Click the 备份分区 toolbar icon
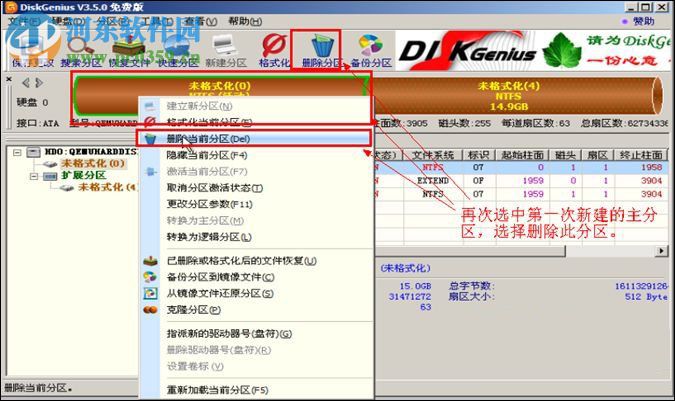This screenshot has height=401, width=675. [x=371, y=51]
